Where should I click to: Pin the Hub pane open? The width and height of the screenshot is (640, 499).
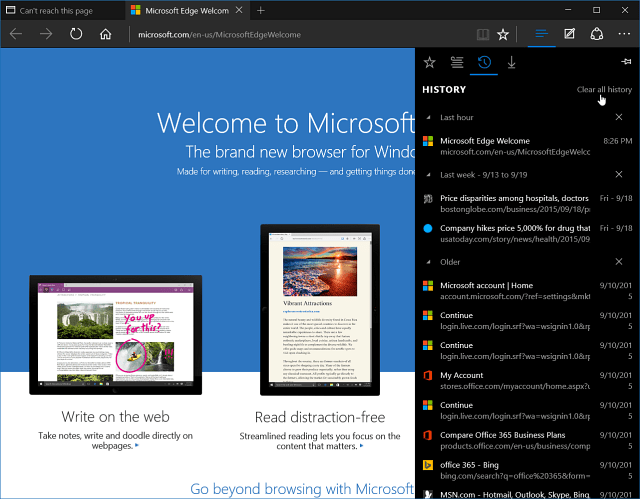pos(626,62)
